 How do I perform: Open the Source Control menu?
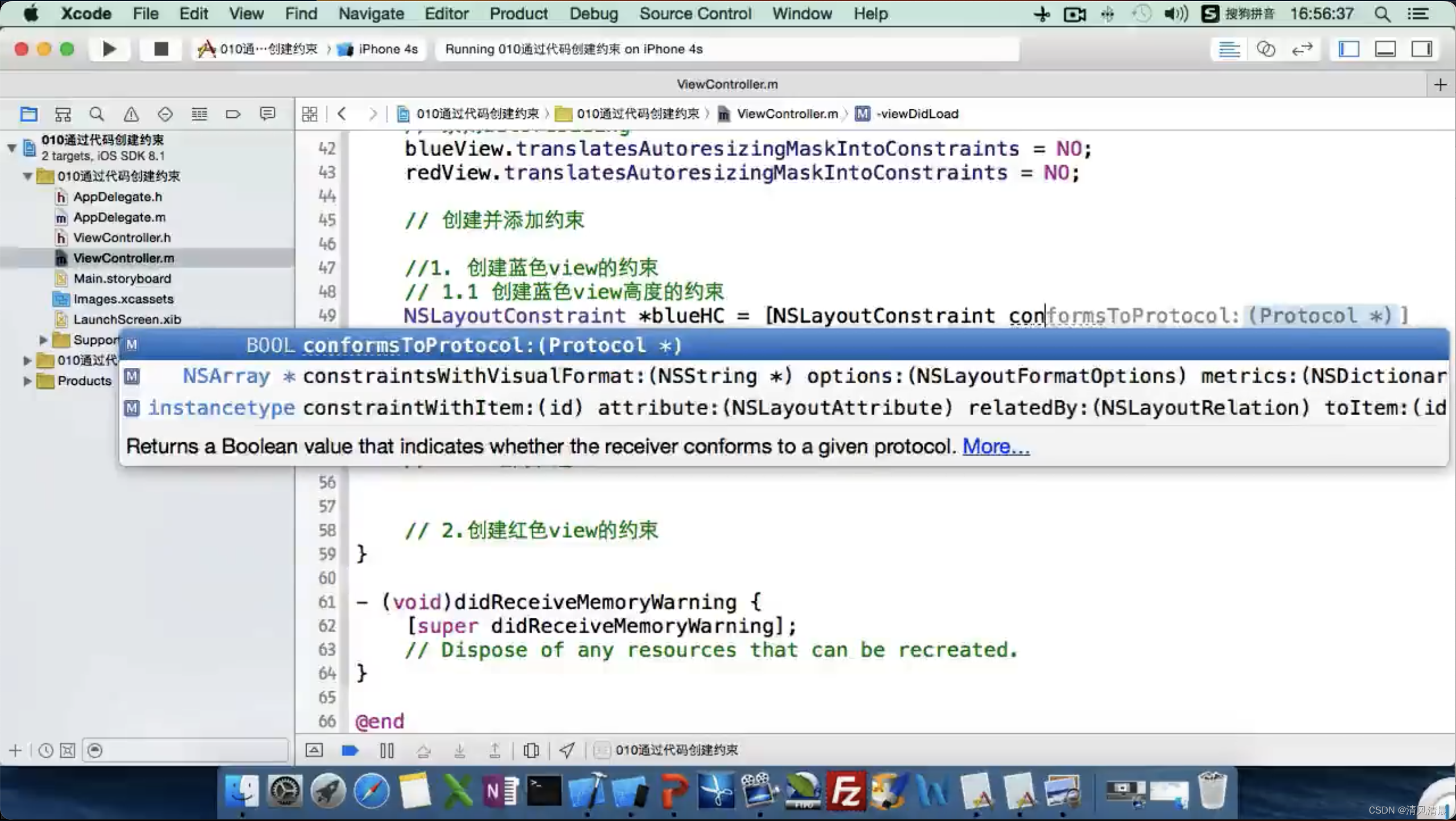click(x=695, y=13)
